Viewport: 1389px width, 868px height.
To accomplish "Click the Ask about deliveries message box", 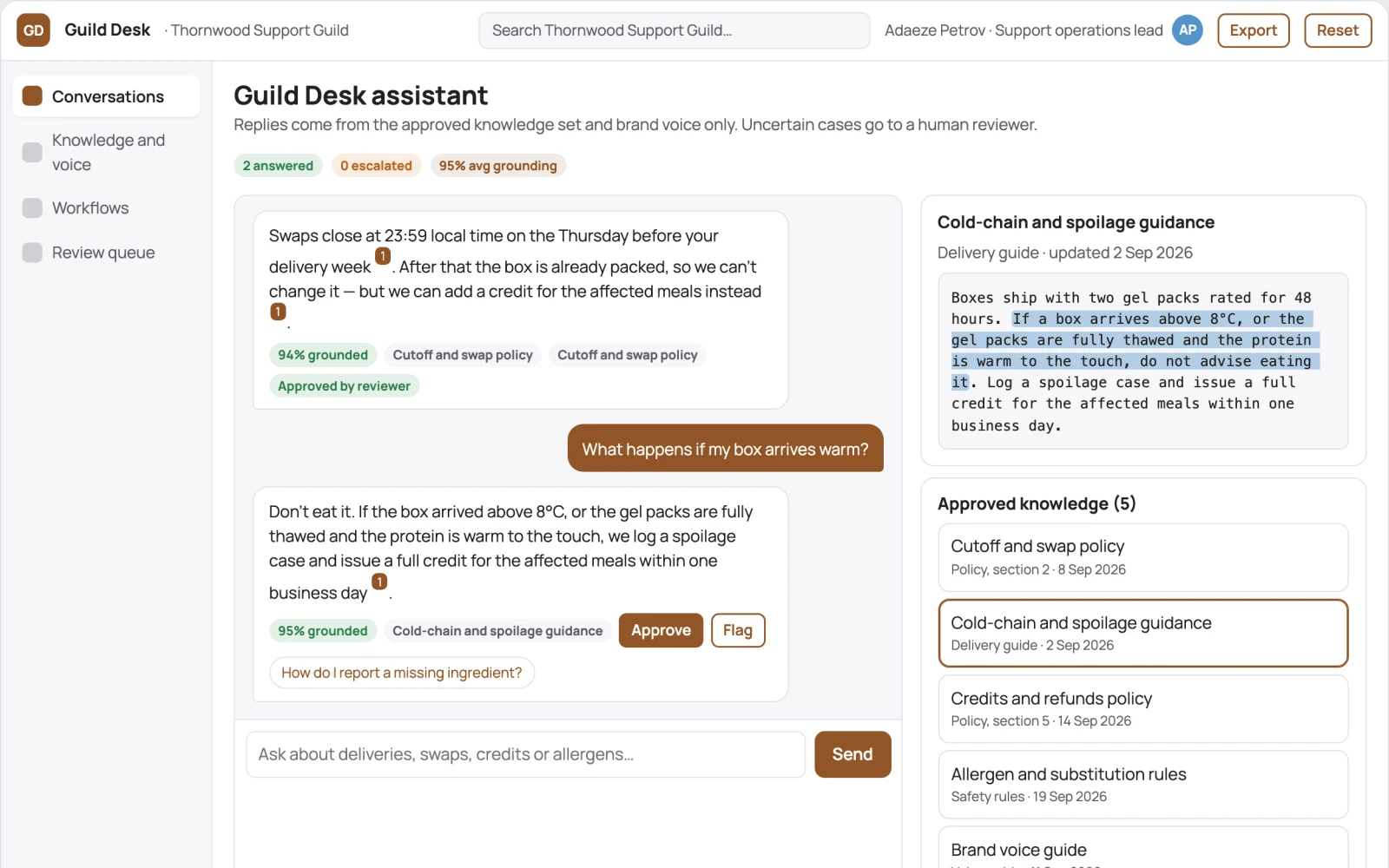I will [526, 754].
